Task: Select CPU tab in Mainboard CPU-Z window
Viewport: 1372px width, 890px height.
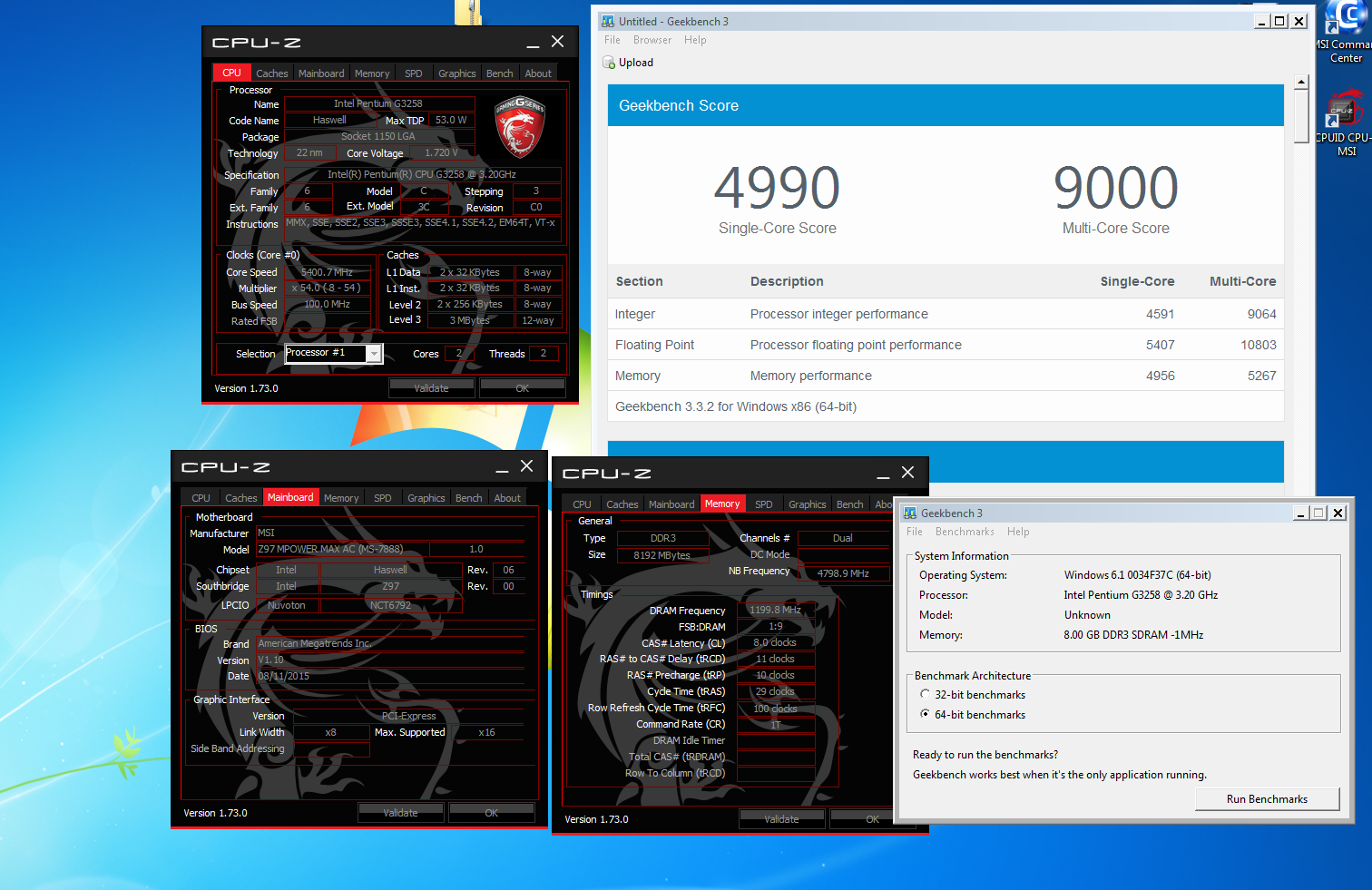Action: (201, 498)
